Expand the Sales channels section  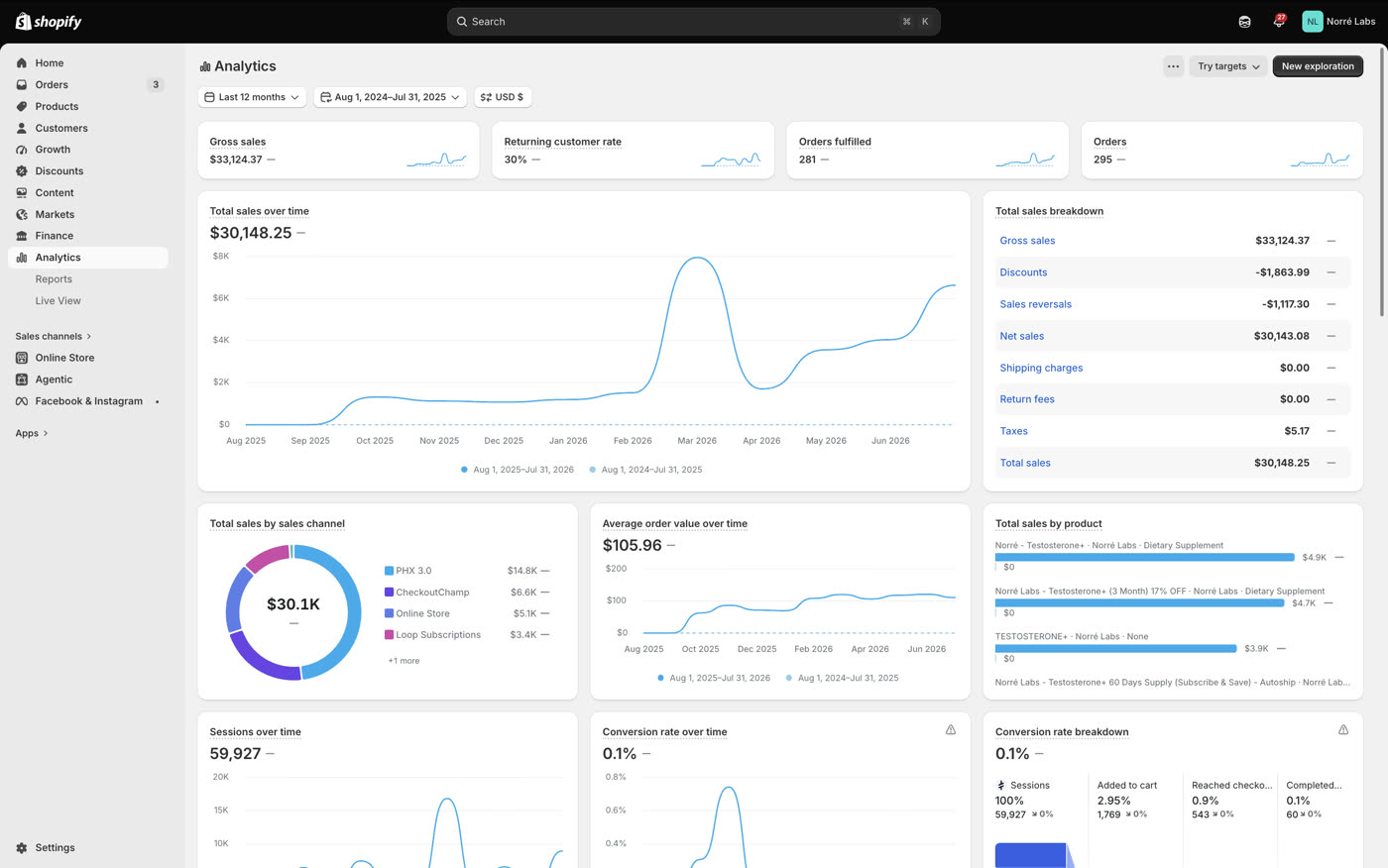54,337
